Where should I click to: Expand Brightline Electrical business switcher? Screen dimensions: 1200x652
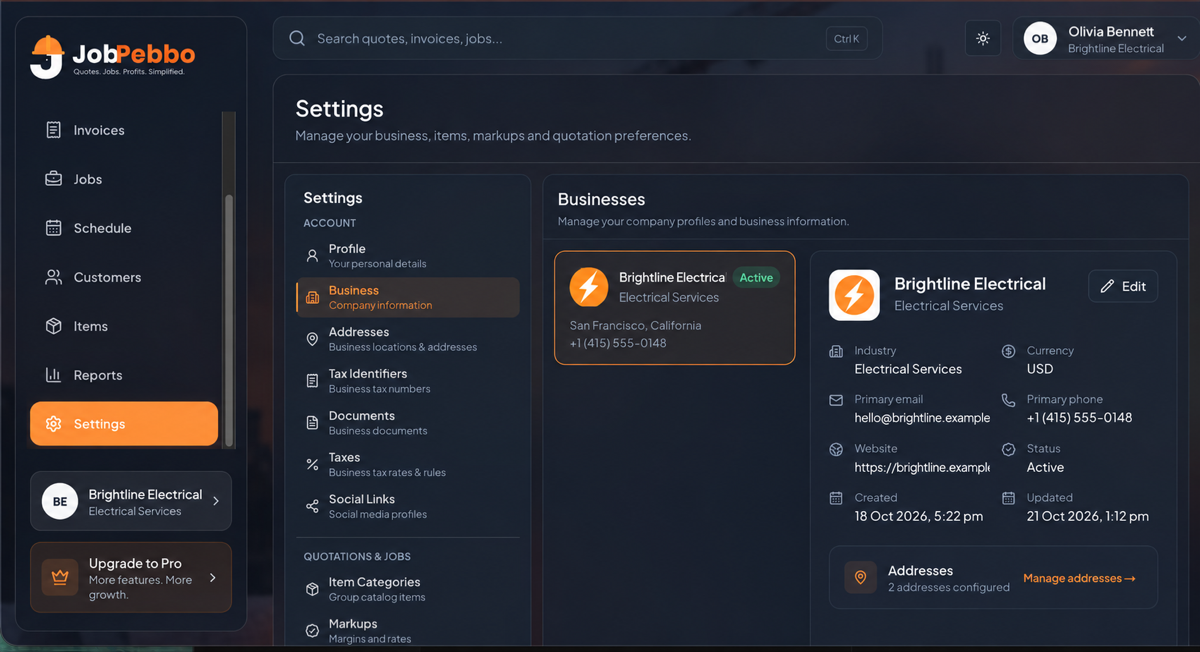[131, 501]
